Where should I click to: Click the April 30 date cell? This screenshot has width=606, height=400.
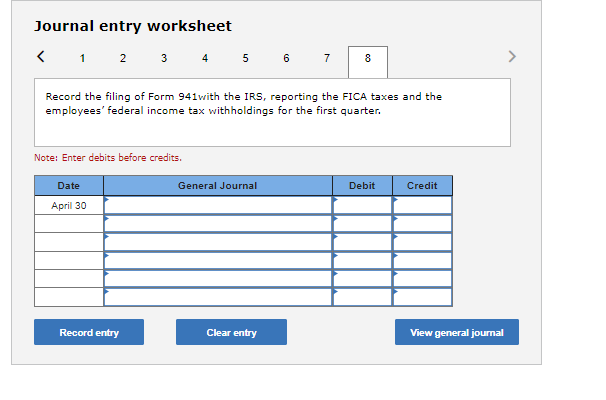click(x=69, y=205)
